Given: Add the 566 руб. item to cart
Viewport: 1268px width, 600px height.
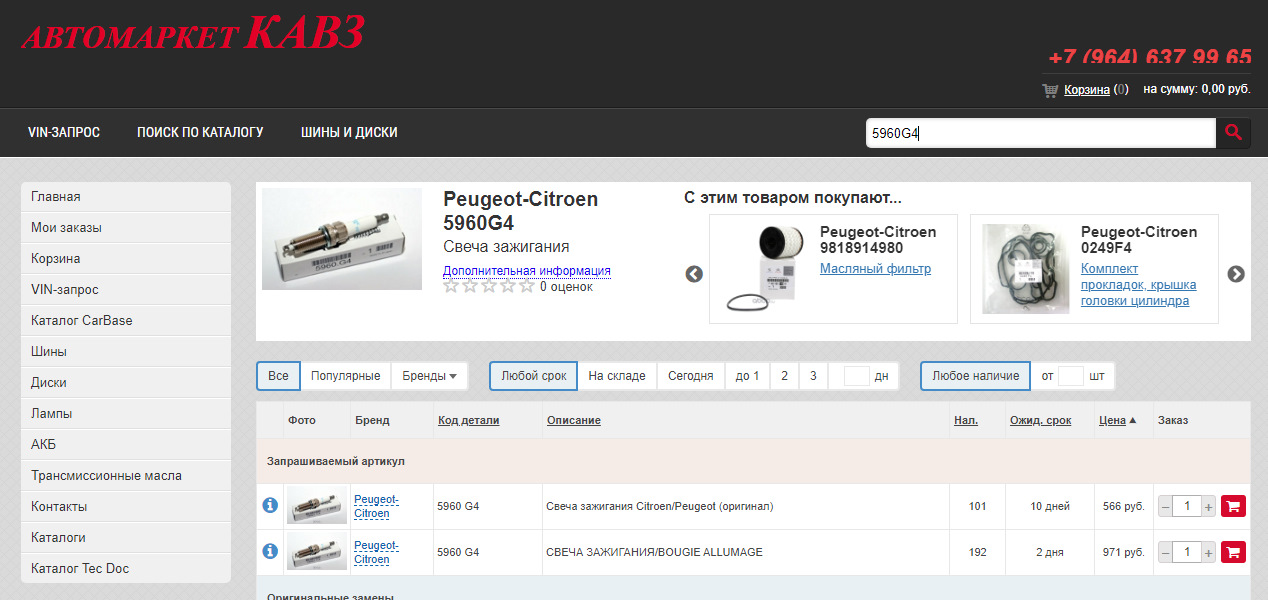Looking at the screenshot, I should pyautogui.click(x=1233, y=506).
